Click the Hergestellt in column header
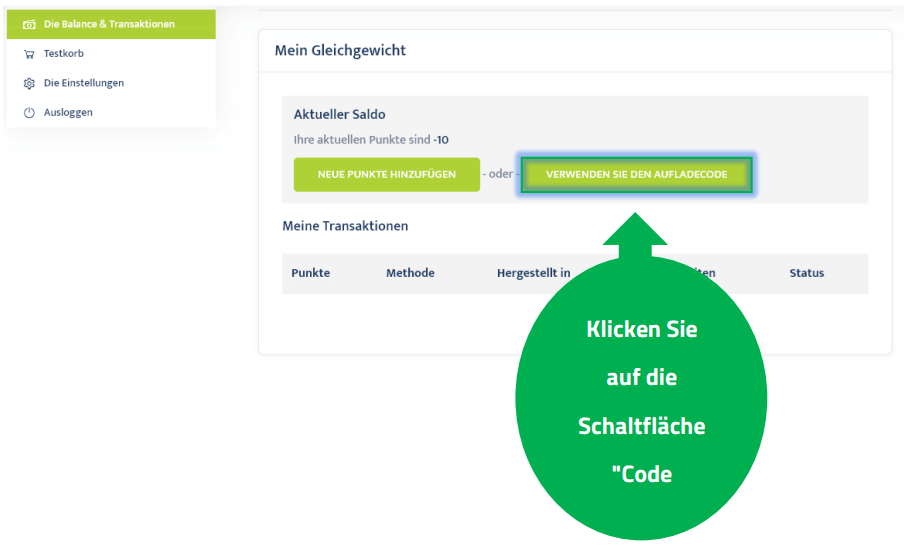Screen dimensions: 906x548 tap(533, 273)
